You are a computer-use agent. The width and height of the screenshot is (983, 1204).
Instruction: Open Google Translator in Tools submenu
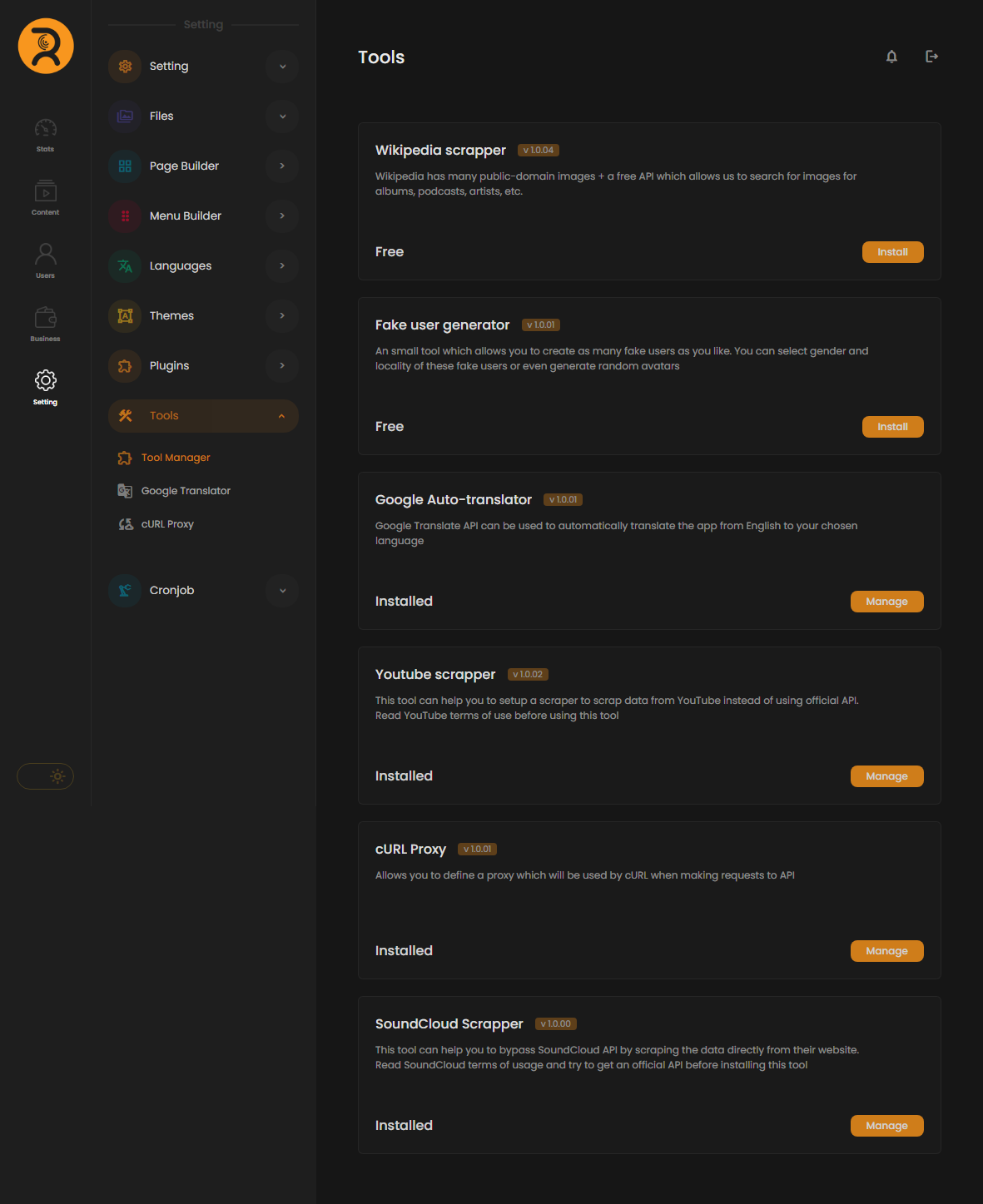click(x=186, y=491)
